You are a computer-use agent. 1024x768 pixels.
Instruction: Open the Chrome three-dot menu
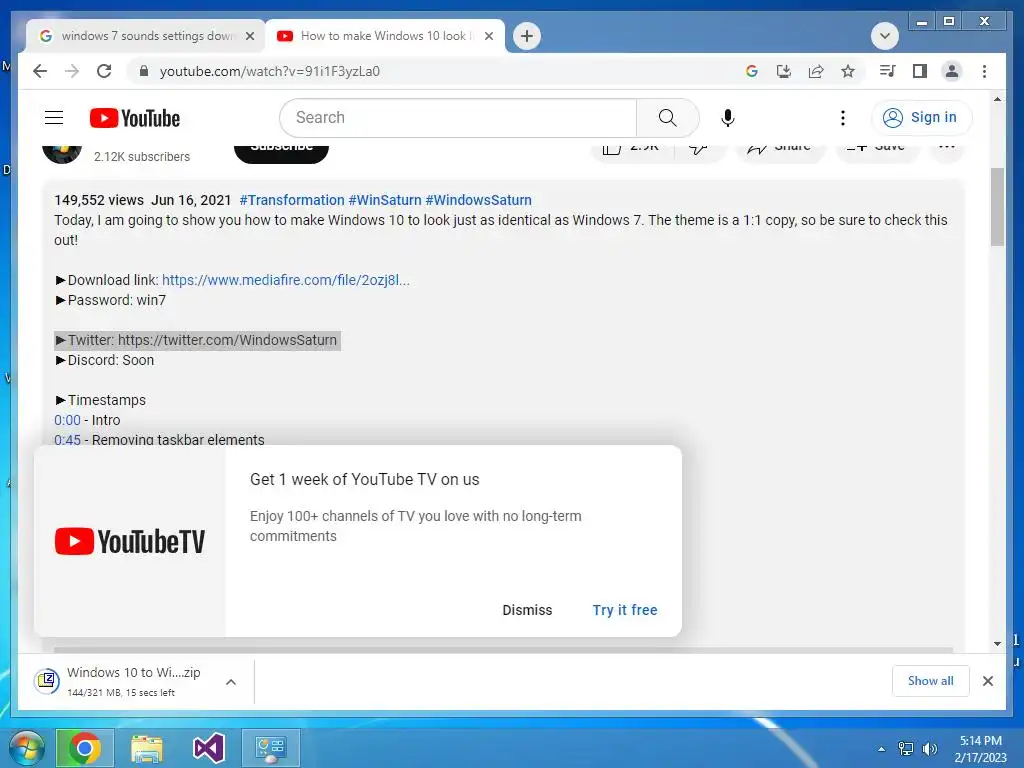coord(984,71)
